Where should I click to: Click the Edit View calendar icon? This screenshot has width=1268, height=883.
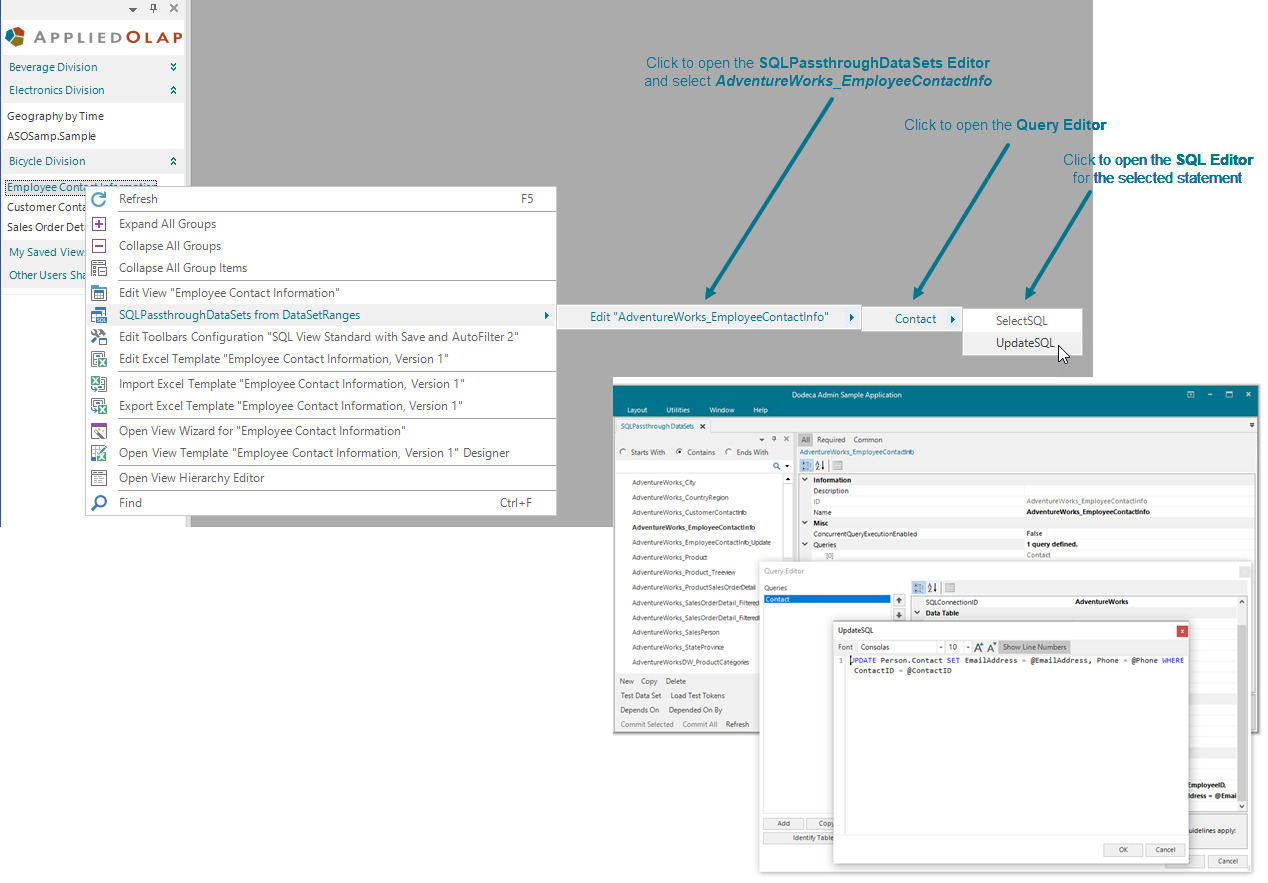(x=99, y=293)
